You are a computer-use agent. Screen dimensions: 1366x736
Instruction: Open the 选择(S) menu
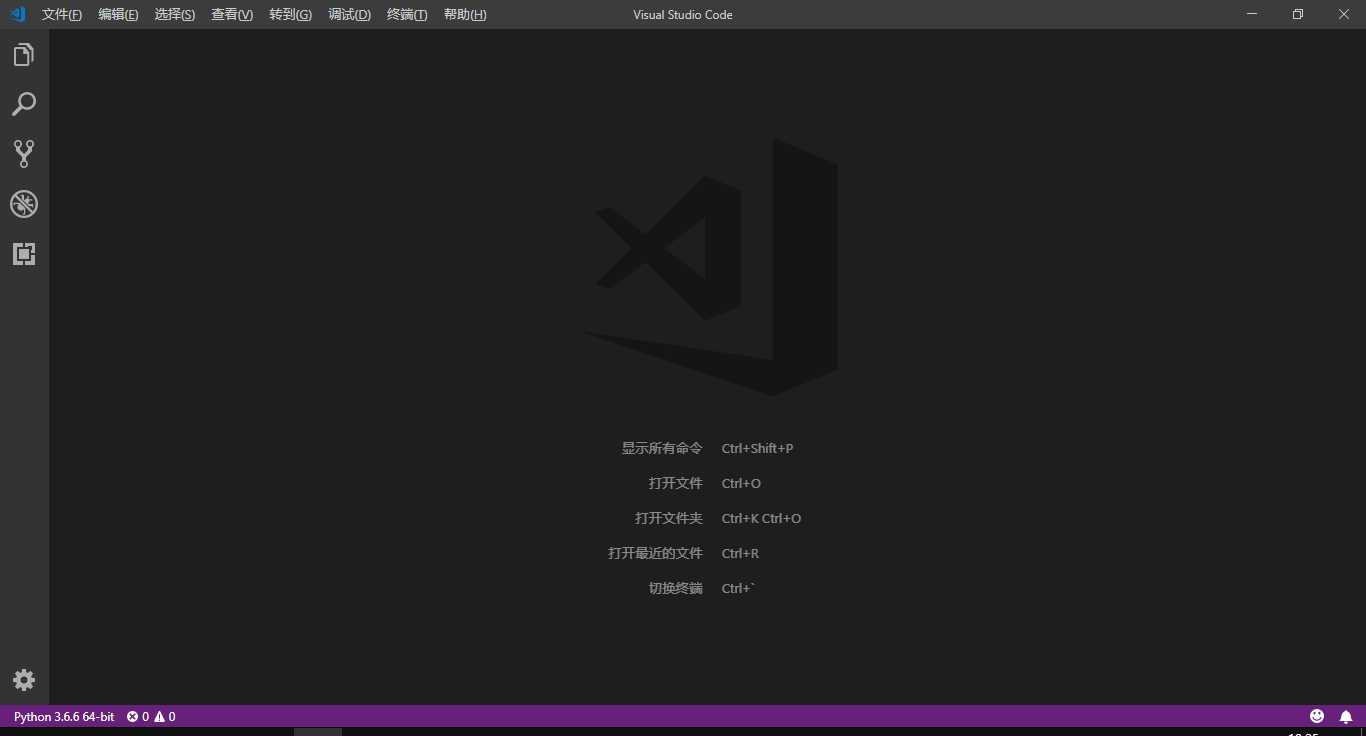point(175,15)
